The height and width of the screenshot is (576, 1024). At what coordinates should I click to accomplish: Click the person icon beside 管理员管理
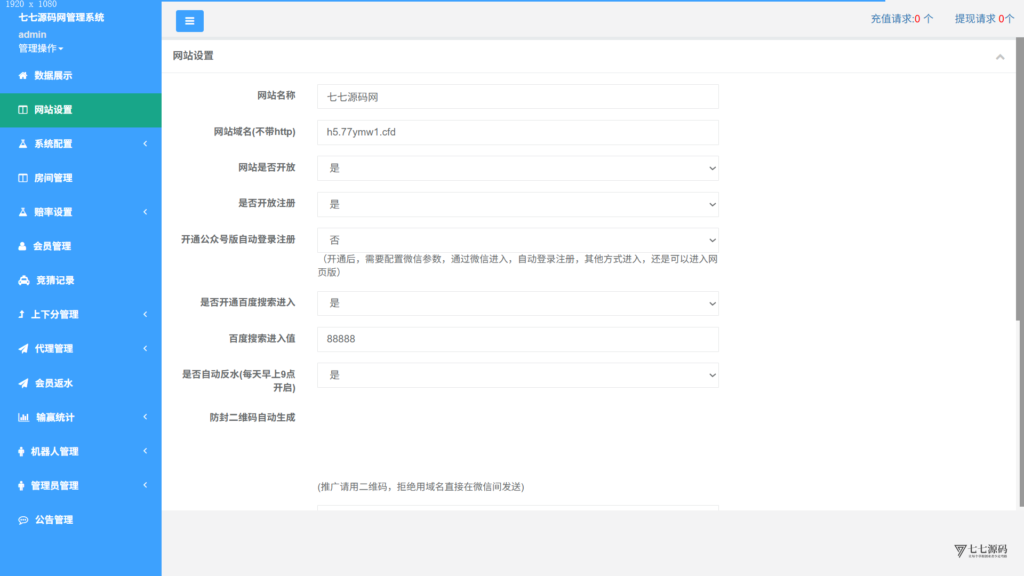click(21, 485)
